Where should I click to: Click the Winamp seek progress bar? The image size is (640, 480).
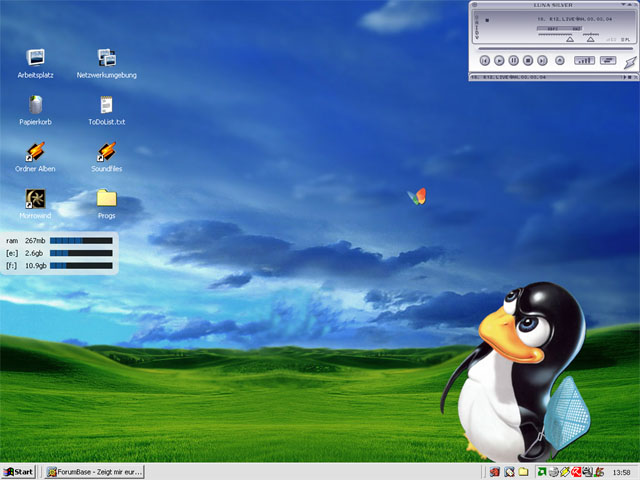pyautogui.click(x=555, y=49)
